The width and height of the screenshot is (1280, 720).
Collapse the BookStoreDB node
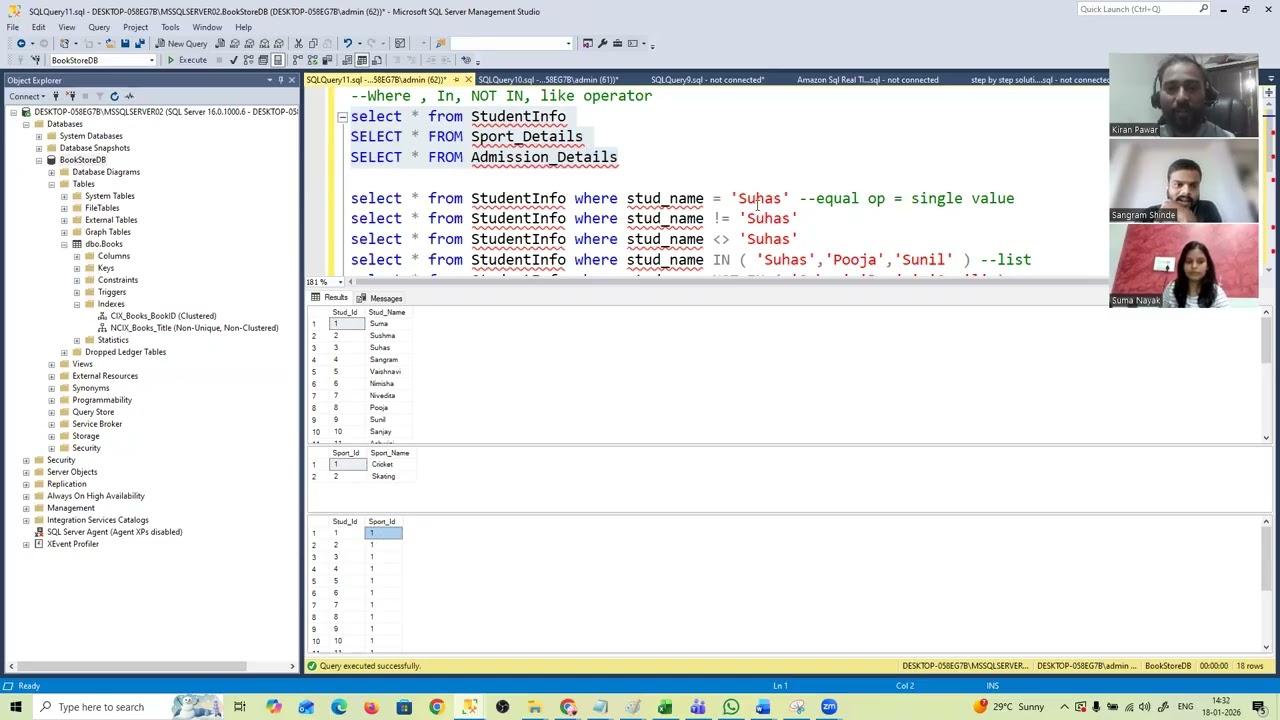(x=39, y=160)
